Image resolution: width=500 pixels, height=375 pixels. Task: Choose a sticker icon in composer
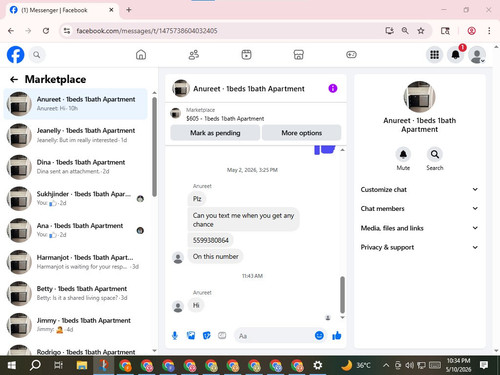[207, 336]
